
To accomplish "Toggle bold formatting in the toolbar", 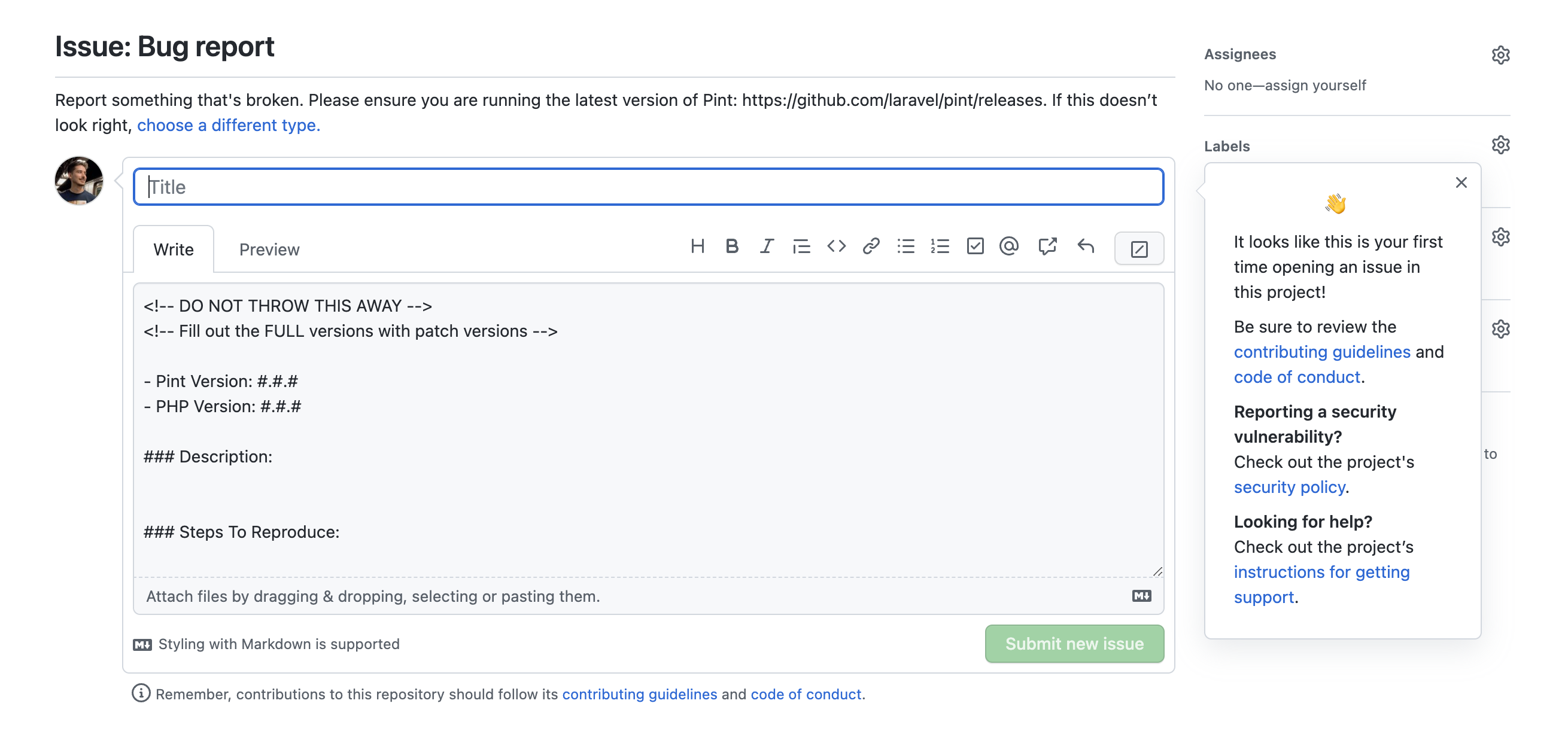I will pyautogui.click(x=732, y=246).
